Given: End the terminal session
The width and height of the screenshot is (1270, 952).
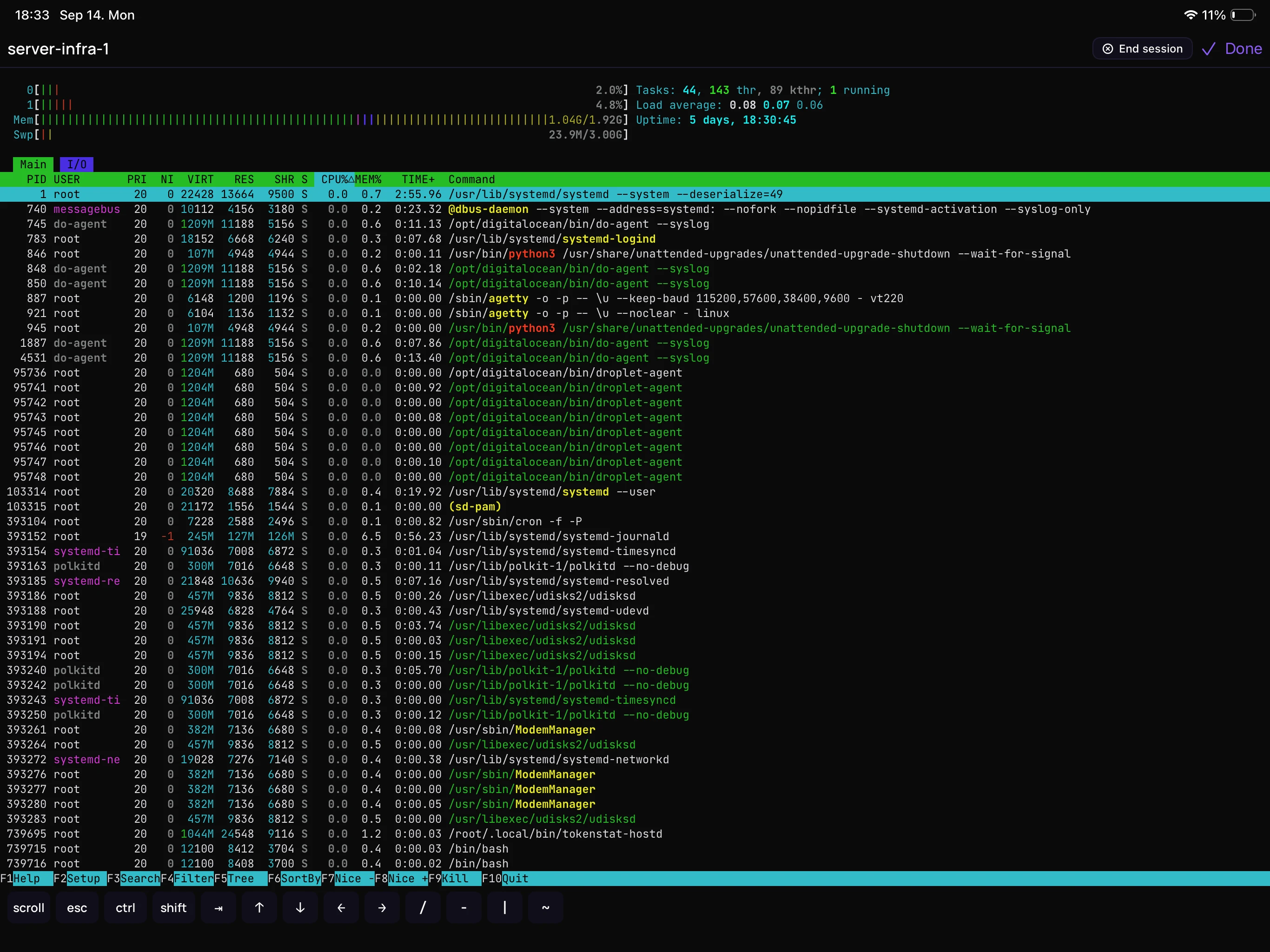Looking at the screenshot, I should coord(1142,49).
